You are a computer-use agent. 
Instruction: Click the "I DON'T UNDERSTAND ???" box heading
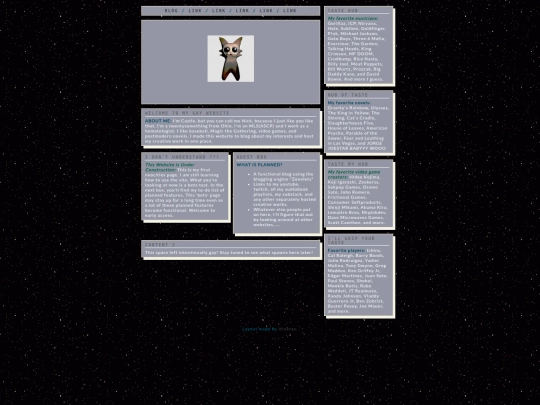pyautogui.click(x=182, y=157)
